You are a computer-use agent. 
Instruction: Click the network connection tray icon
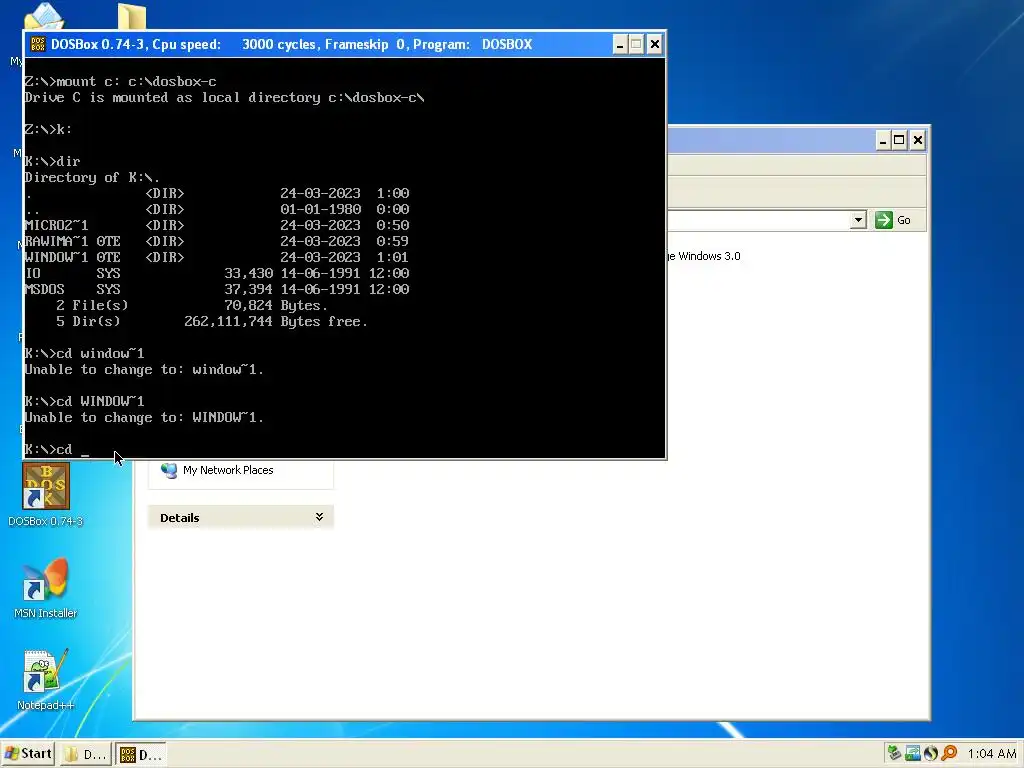pyautogui.click(x=912, y=754)
